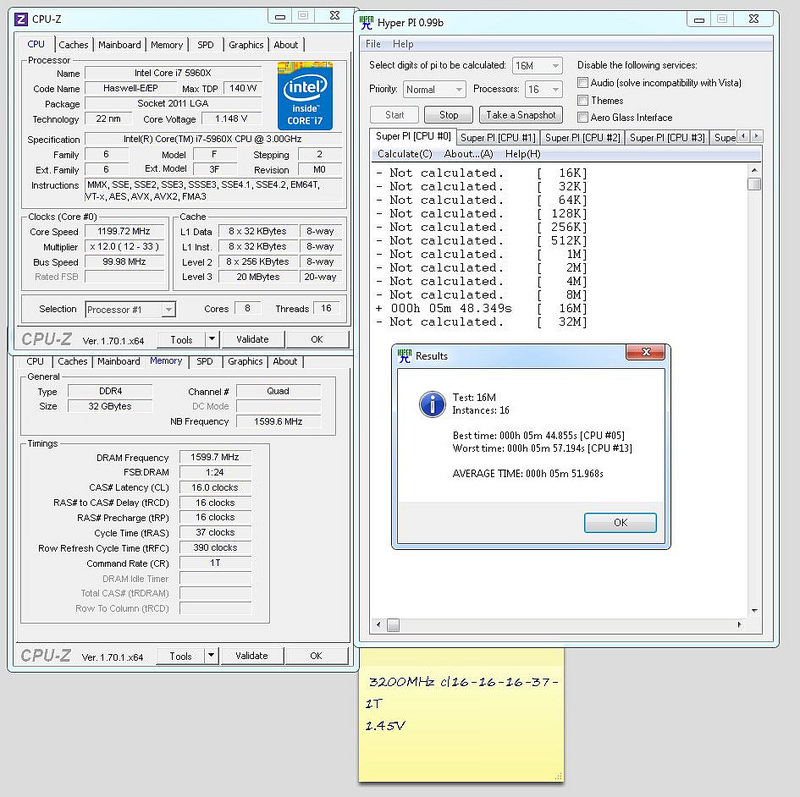Select Super PI [CPU #1] tab
Image resolution: width=800 pixels, height=797 pixels.
pos(498,137)
